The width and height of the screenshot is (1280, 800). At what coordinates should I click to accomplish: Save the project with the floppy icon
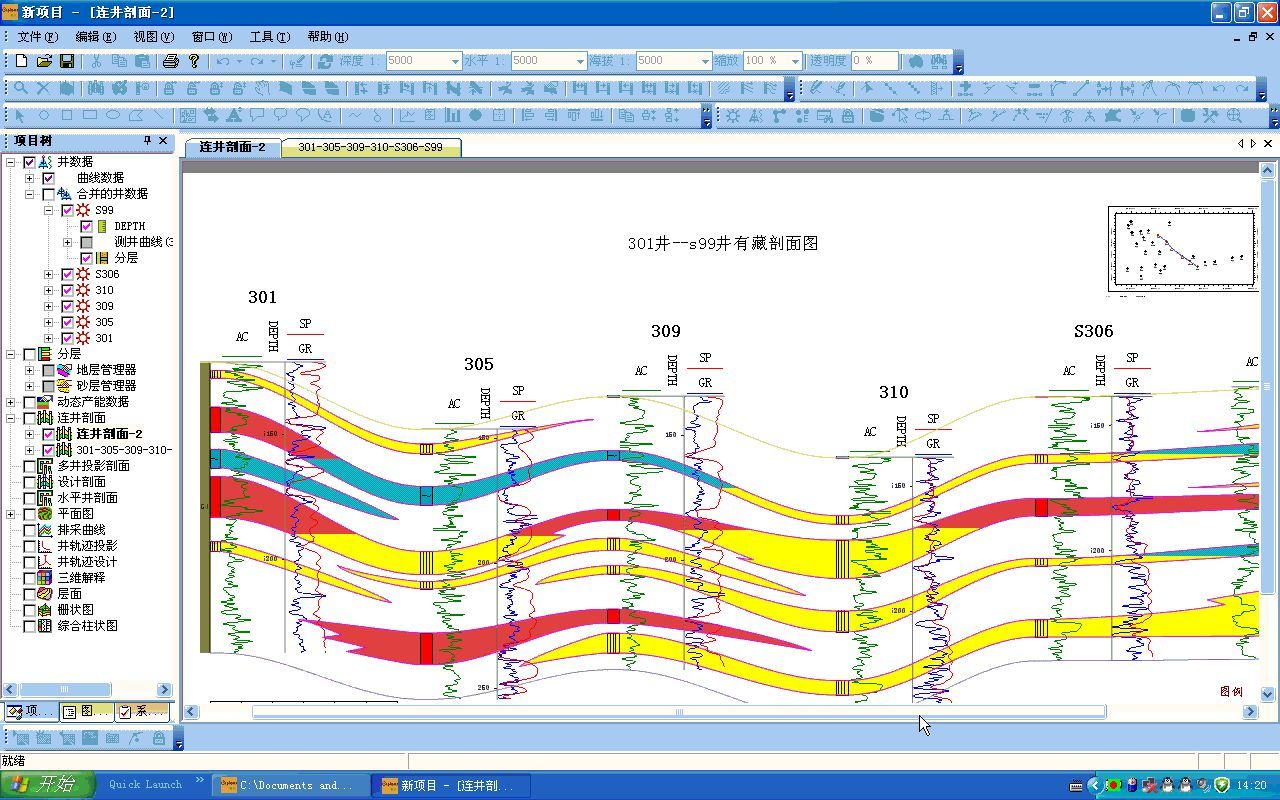67,61
